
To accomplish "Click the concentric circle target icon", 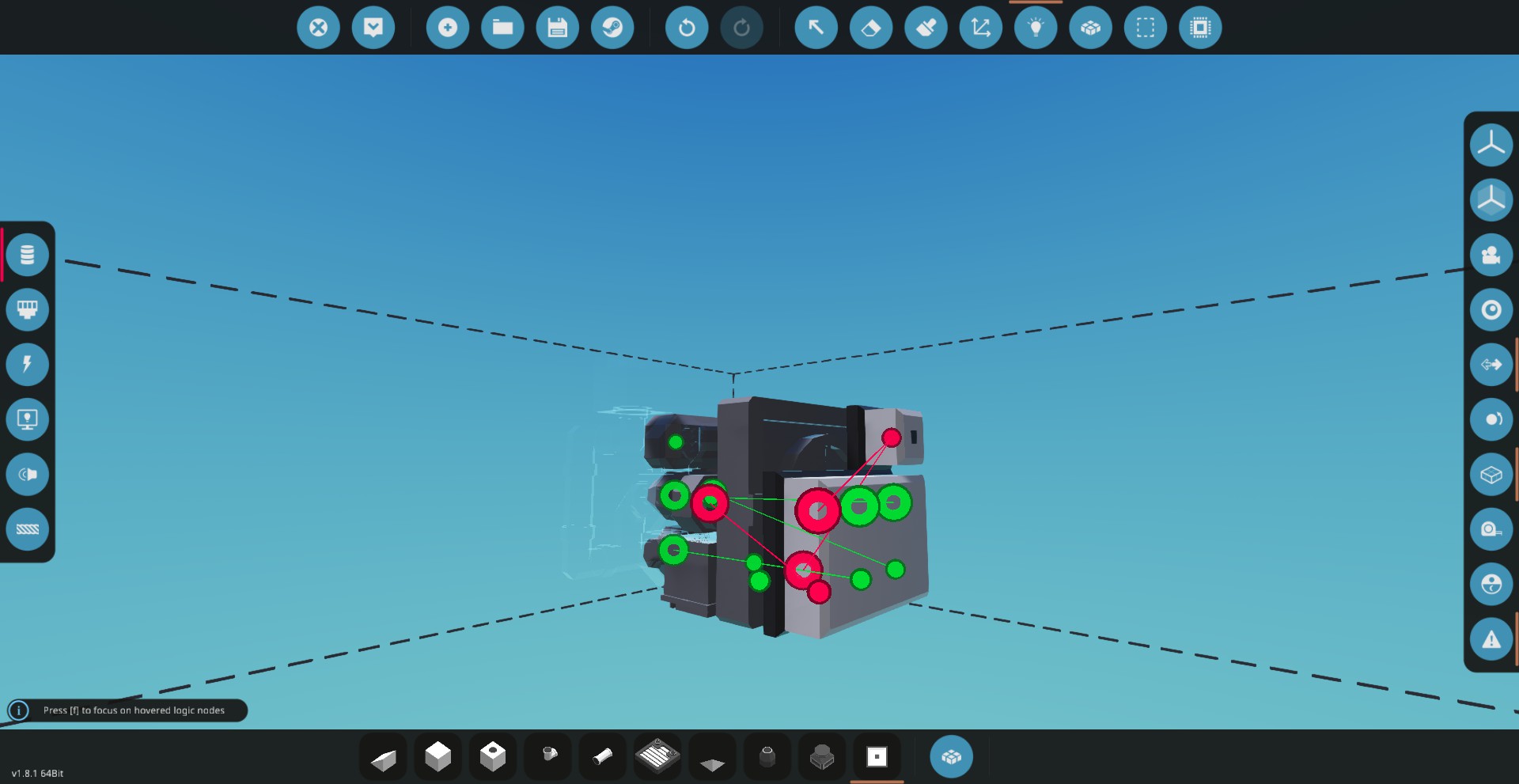I will (x=1491, y=309).
